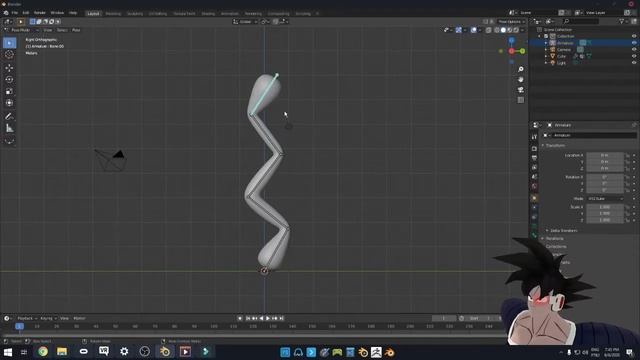
Task: Select the Scale tool
Action: click(x=9, y=91)
